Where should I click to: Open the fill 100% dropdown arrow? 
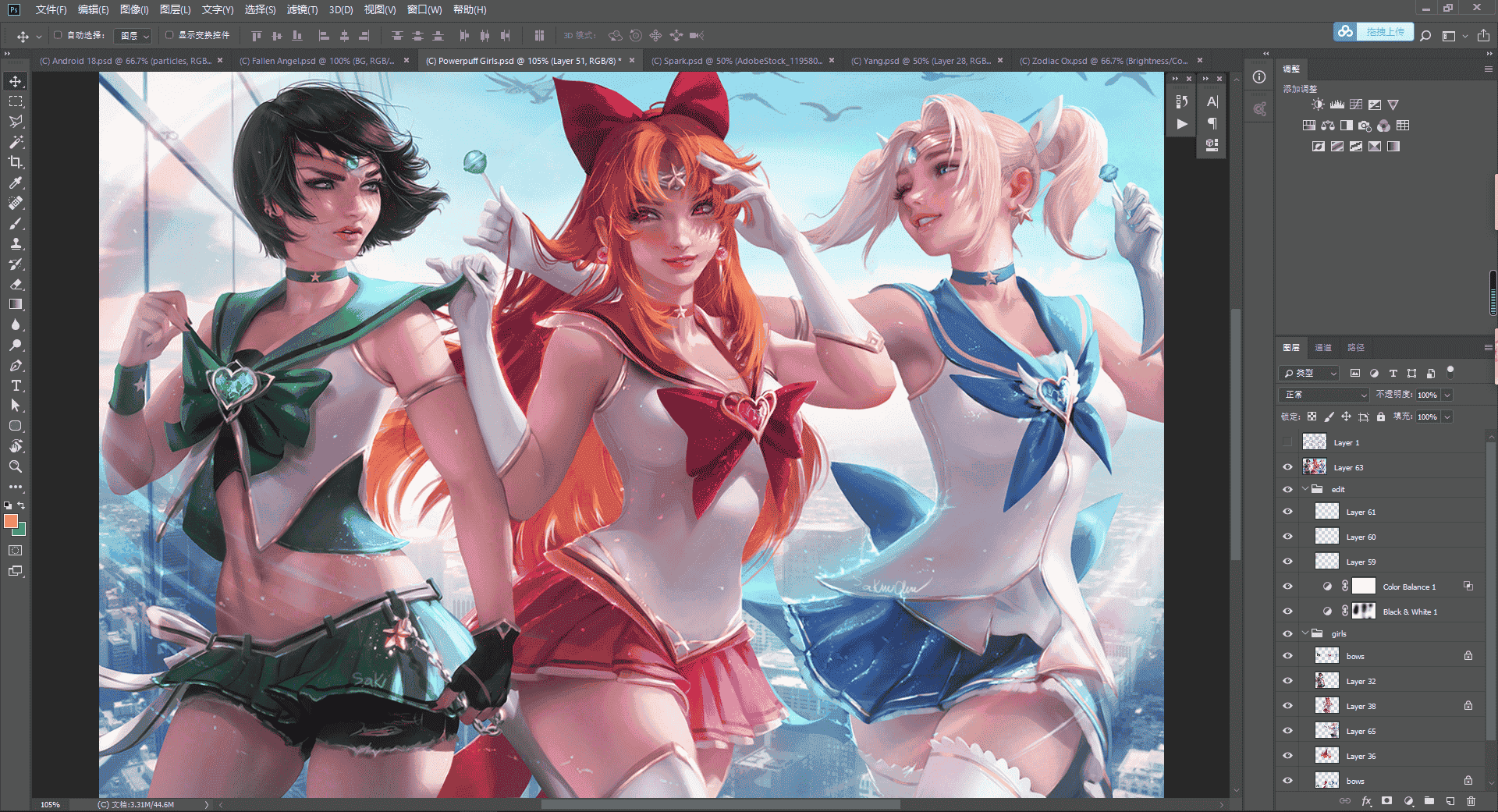point(1447,417)
